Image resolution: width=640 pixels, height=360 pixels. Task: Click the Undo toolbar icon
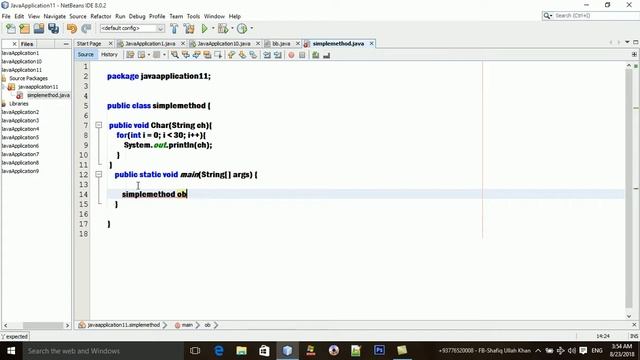[72, 29]
